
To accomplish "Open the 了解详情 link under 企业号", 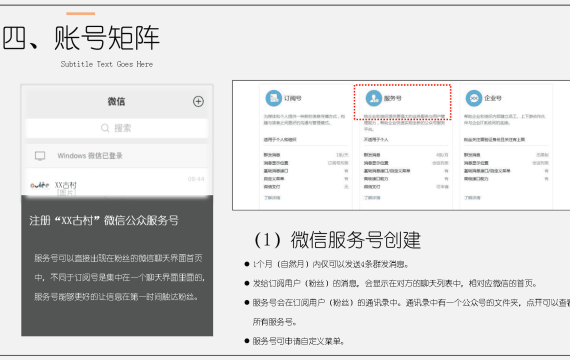I will tap(472, 198).
